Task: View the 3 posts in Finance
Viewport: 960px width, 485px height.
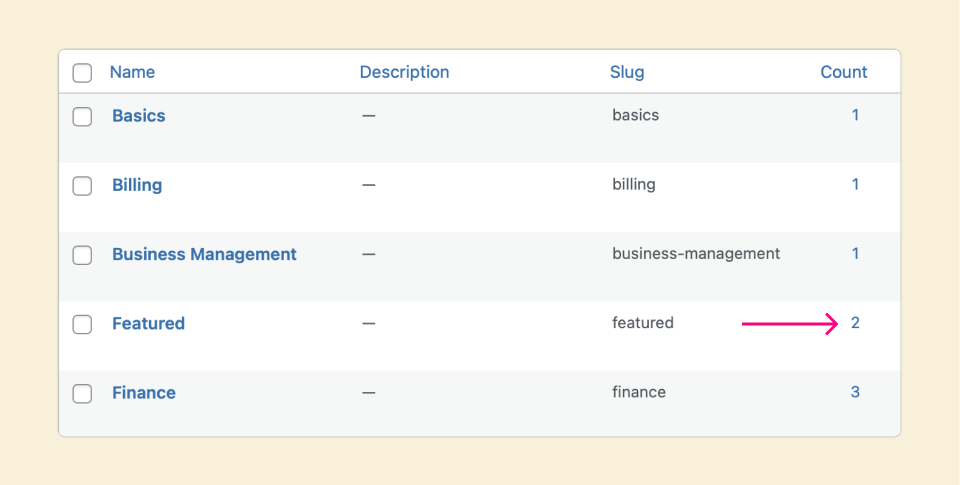Action: (855, 392)
